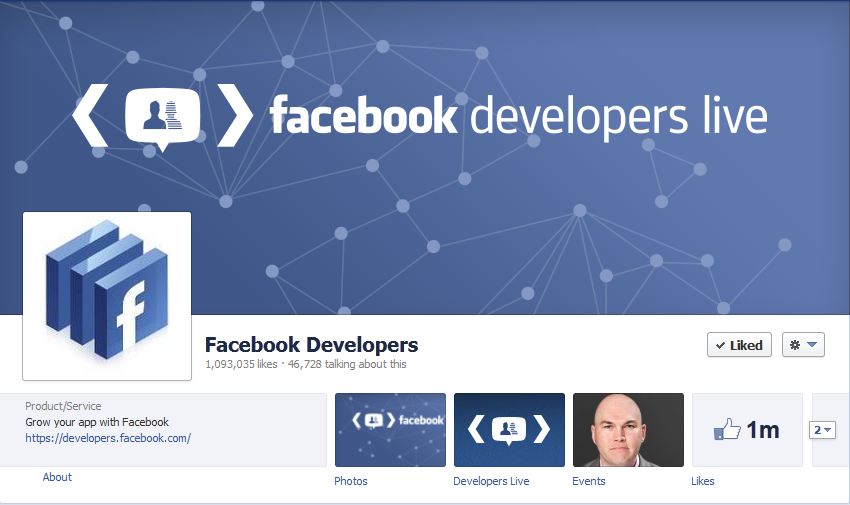
Task: Click the speech bubble logo in cover banner
Action: click(163, 119)
